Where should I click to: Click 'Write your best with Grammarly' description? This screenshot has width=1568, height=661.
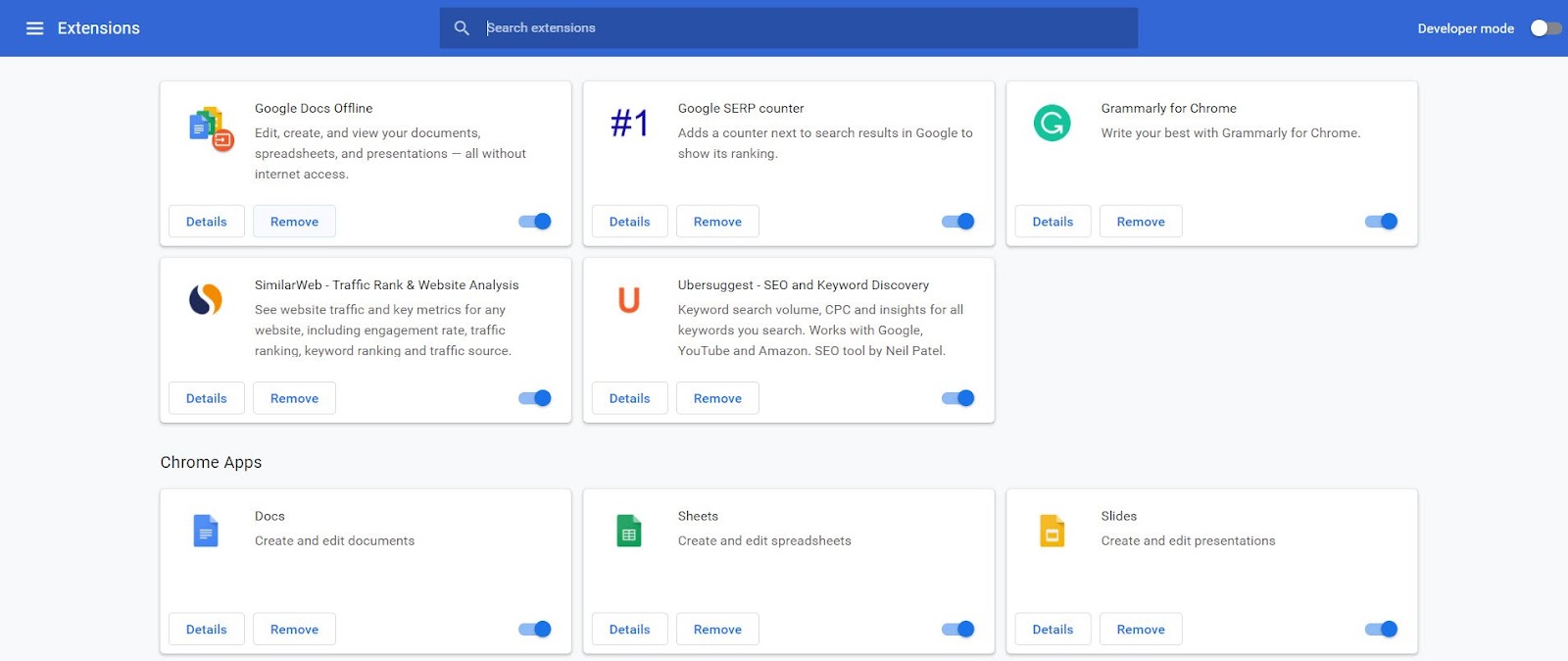tap(1231, 132)
